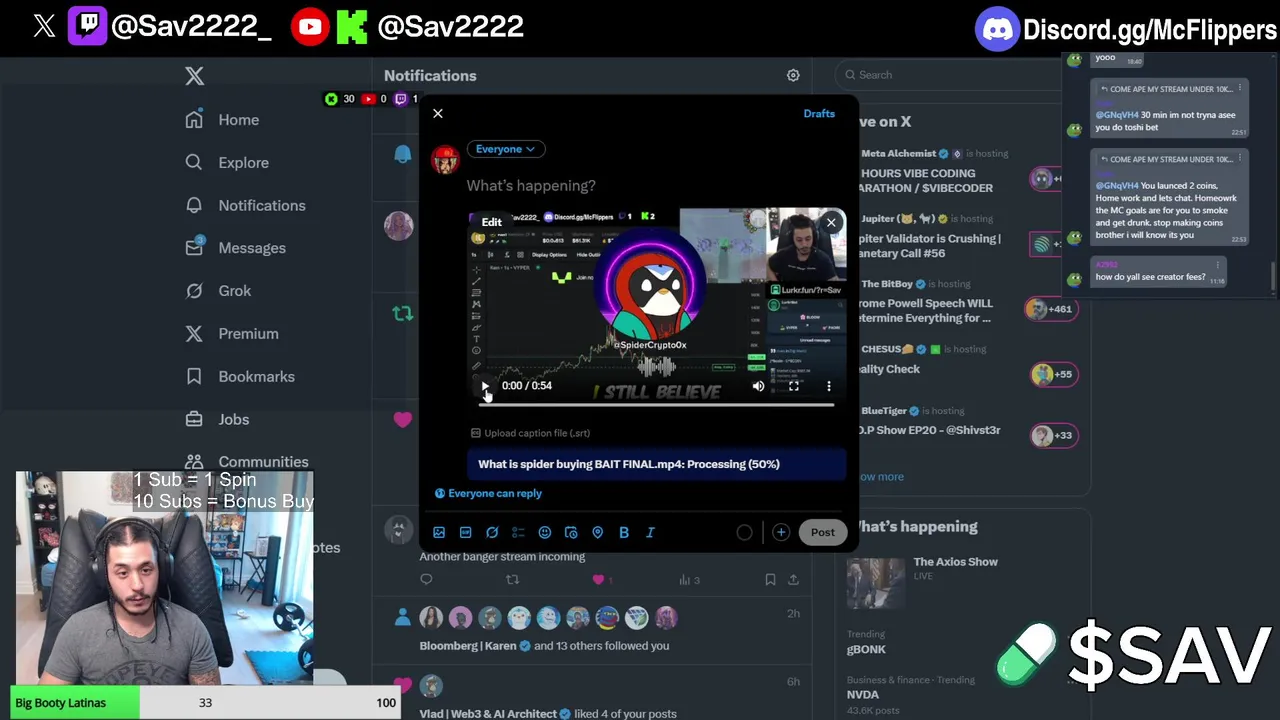Open The Axios Show live

[955, 562]
